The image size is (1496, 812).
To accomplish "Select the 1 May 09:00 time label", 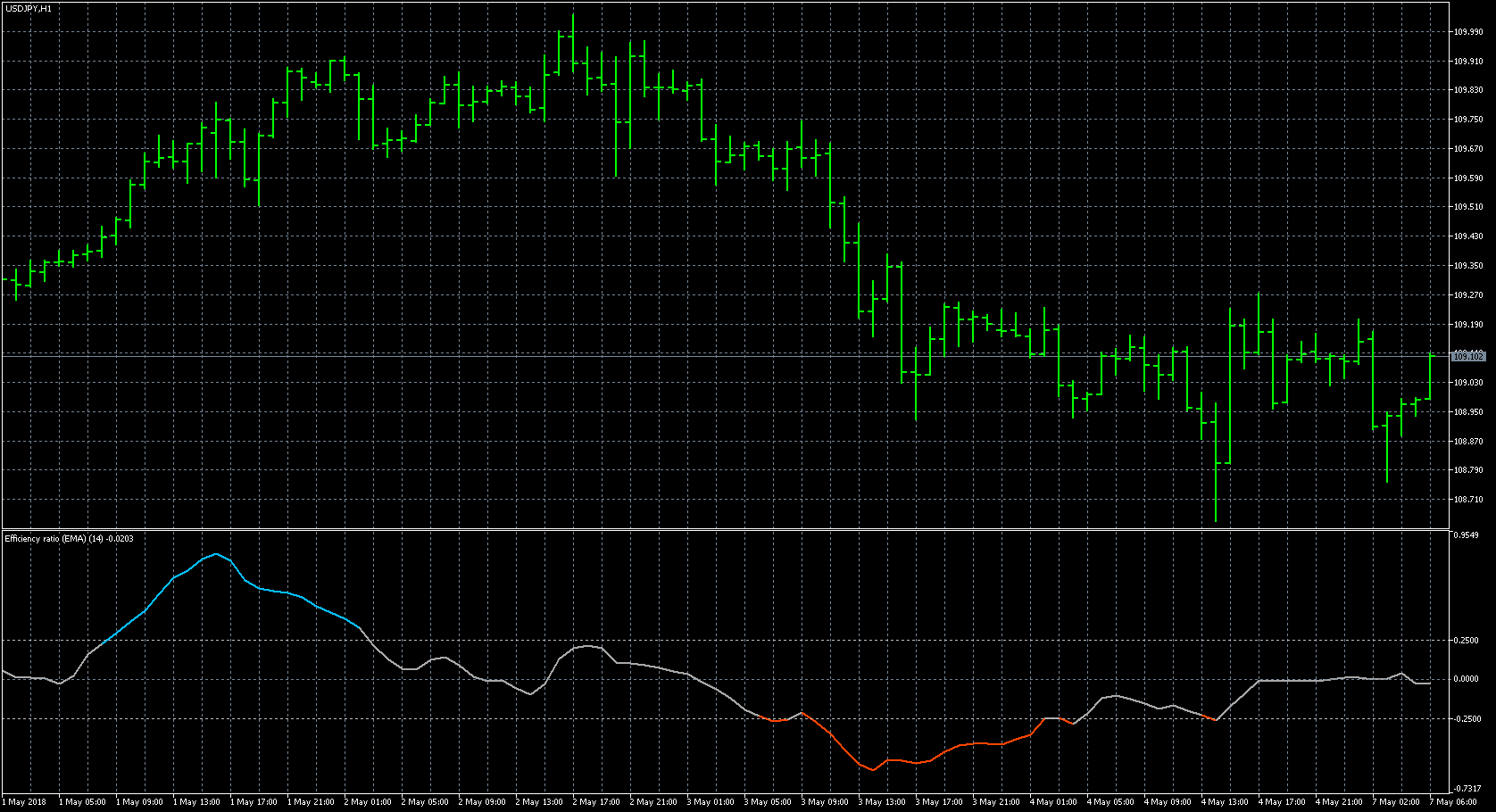I will coord(140,802).
